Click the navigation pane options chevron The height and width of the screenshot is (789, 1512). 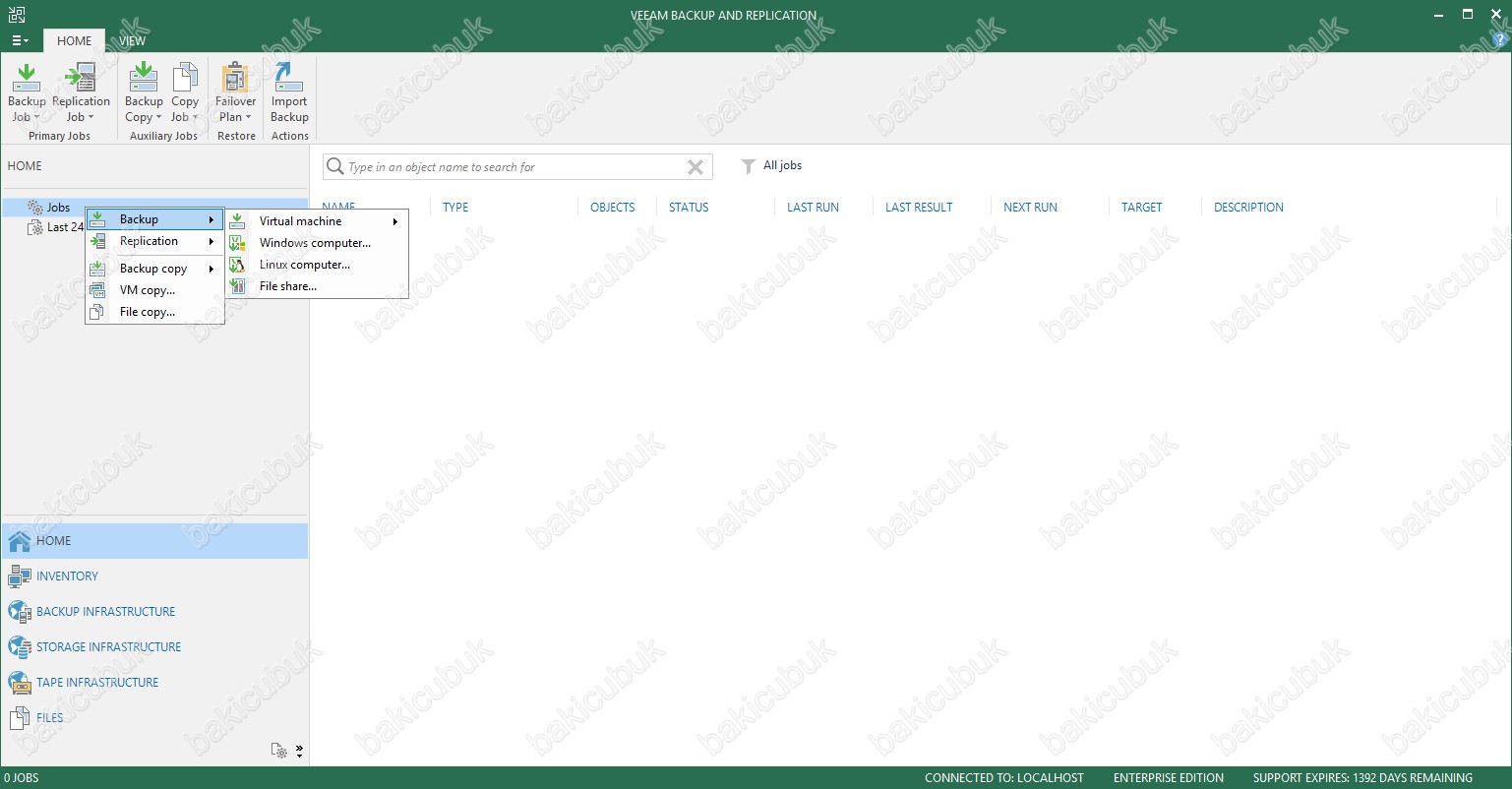(299, 751)
